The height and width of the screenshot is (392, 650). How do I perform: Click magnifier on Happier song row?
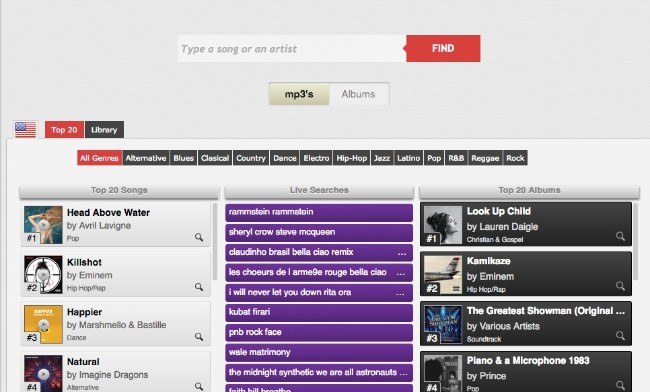[x=199, y=336]
